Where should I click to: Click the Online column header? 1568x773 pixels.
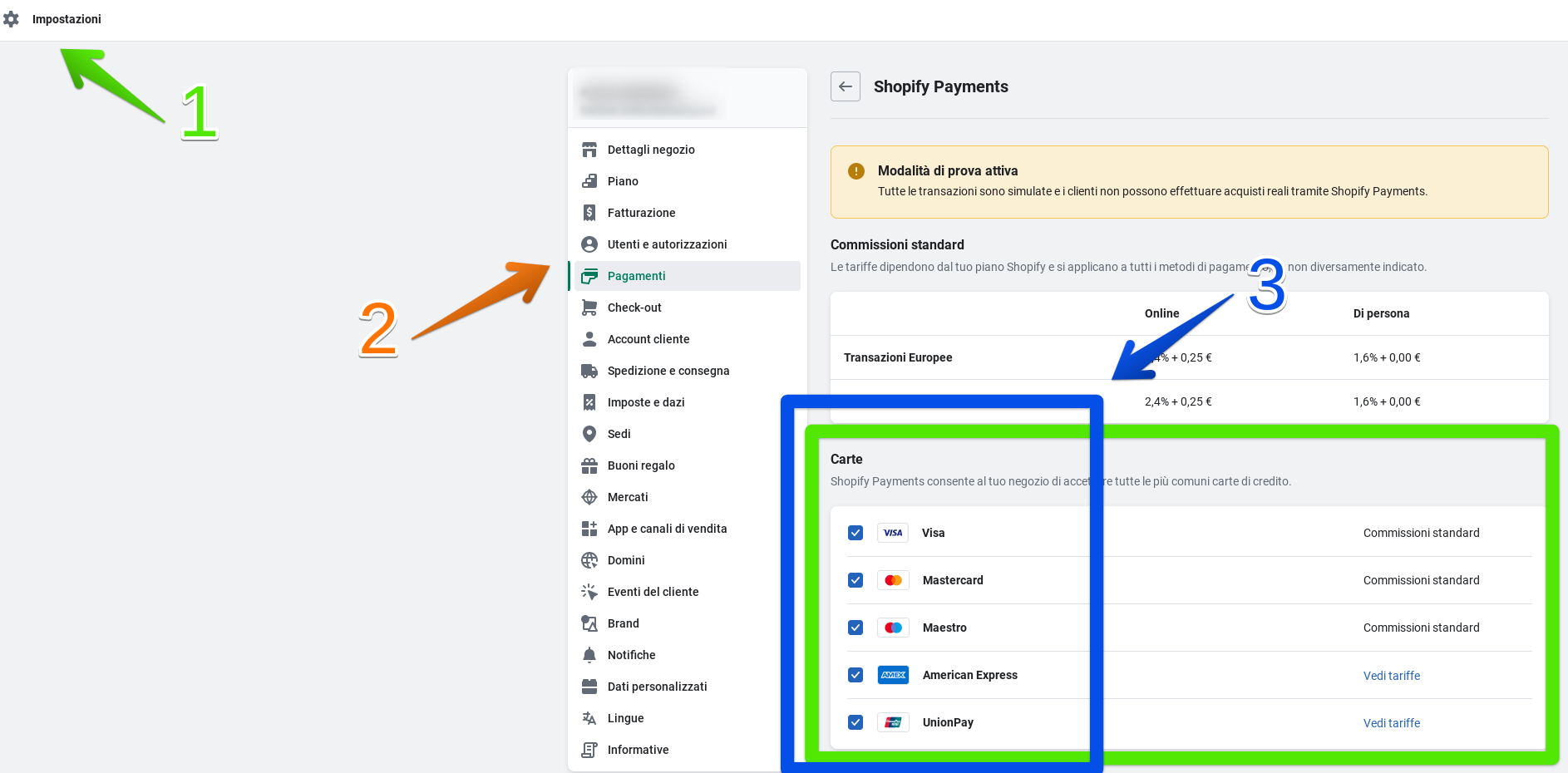(1161, 313)
